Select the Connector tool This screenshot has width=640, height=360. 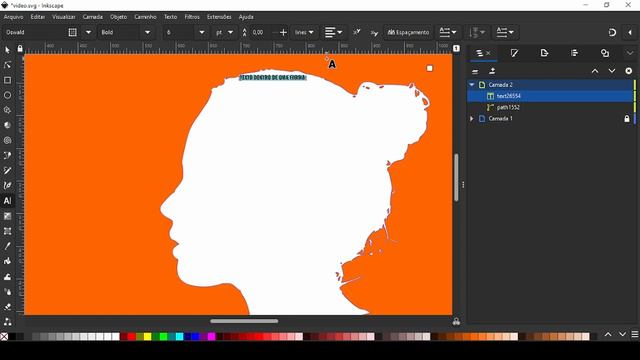coord(7,322)
